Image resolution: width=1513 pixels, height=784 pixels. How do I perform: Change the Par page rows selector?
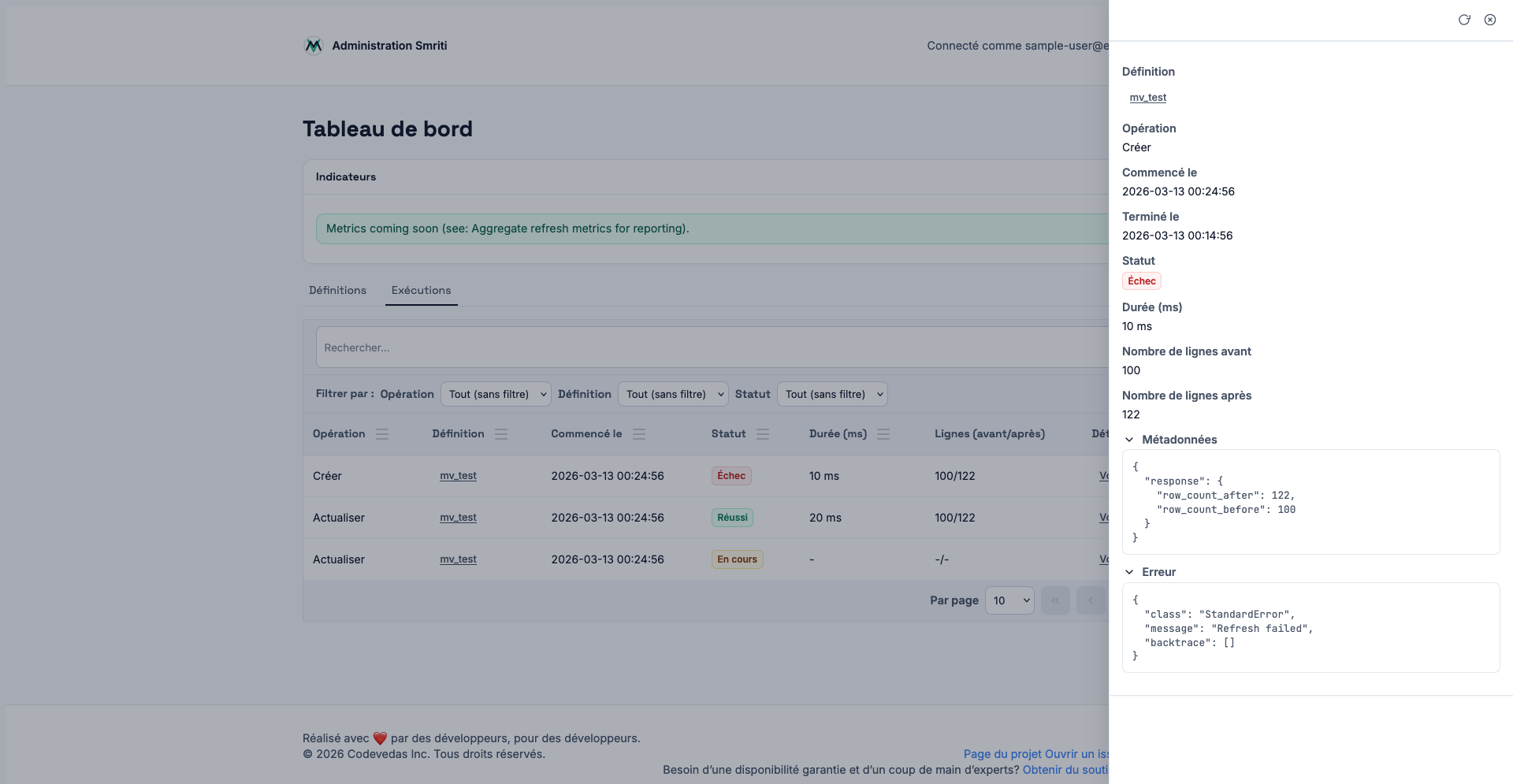[1009, 600]
